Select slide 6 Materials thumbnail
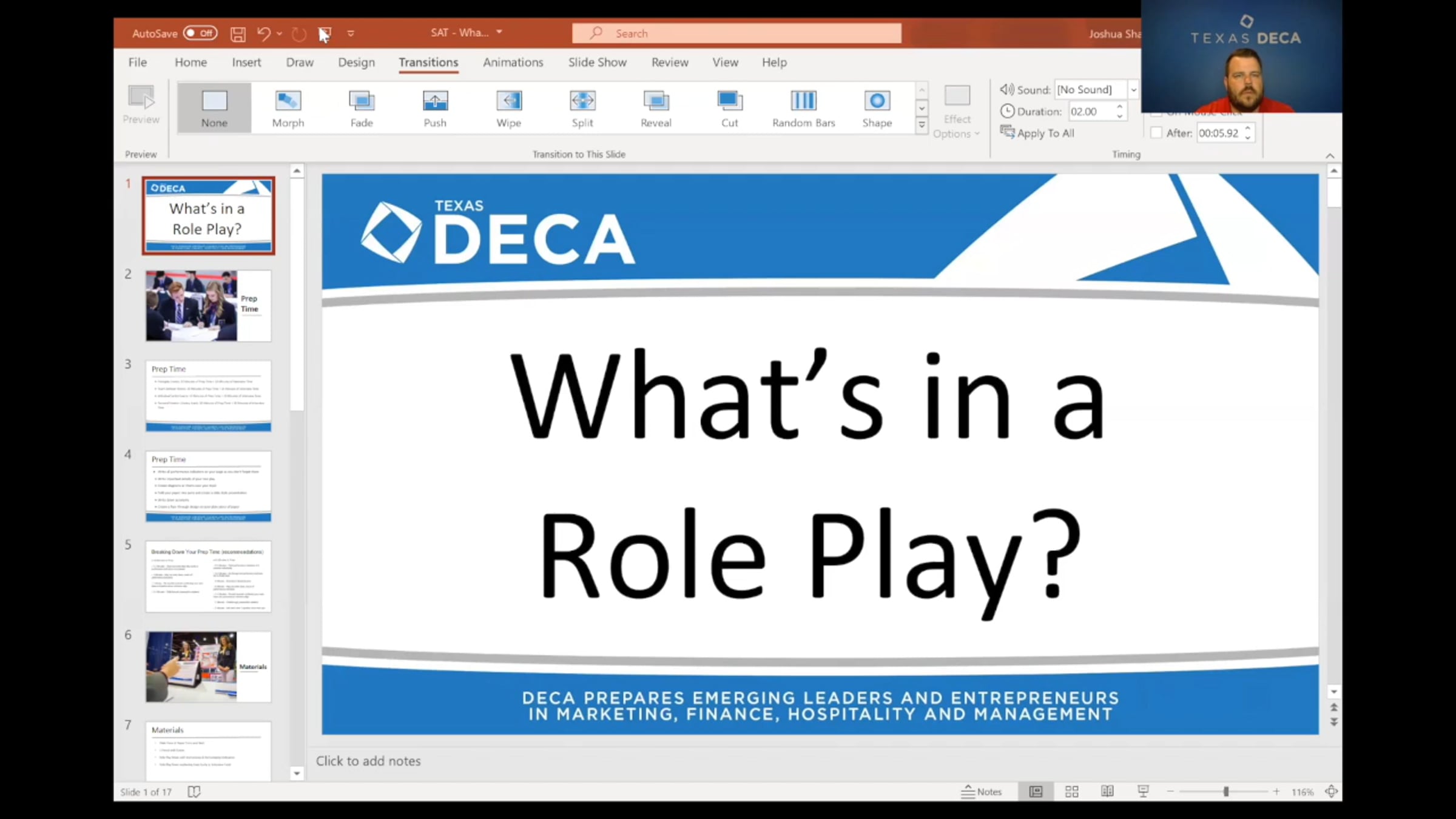 click(208, 667)
